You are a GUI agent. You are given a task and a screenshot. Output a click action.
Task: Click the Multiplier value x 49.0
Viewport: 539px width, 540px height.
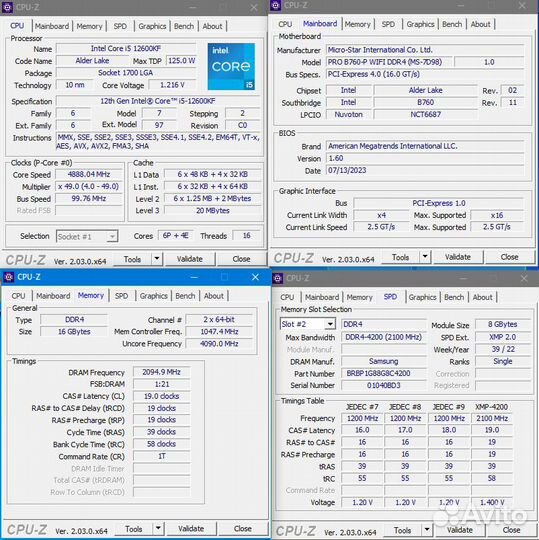(89, 186)
